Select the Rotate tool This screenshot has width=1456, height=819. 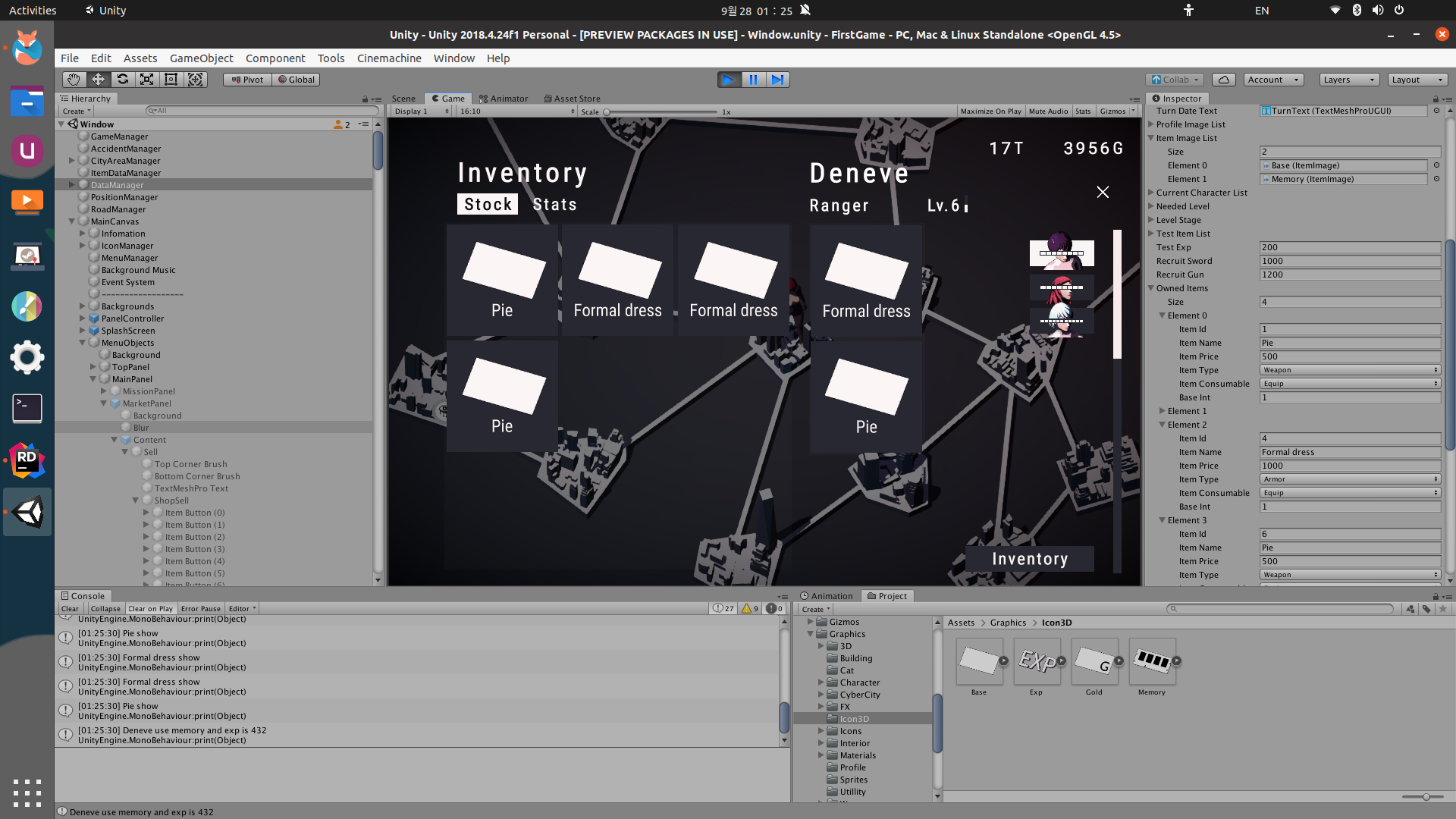tap(122, 80)
